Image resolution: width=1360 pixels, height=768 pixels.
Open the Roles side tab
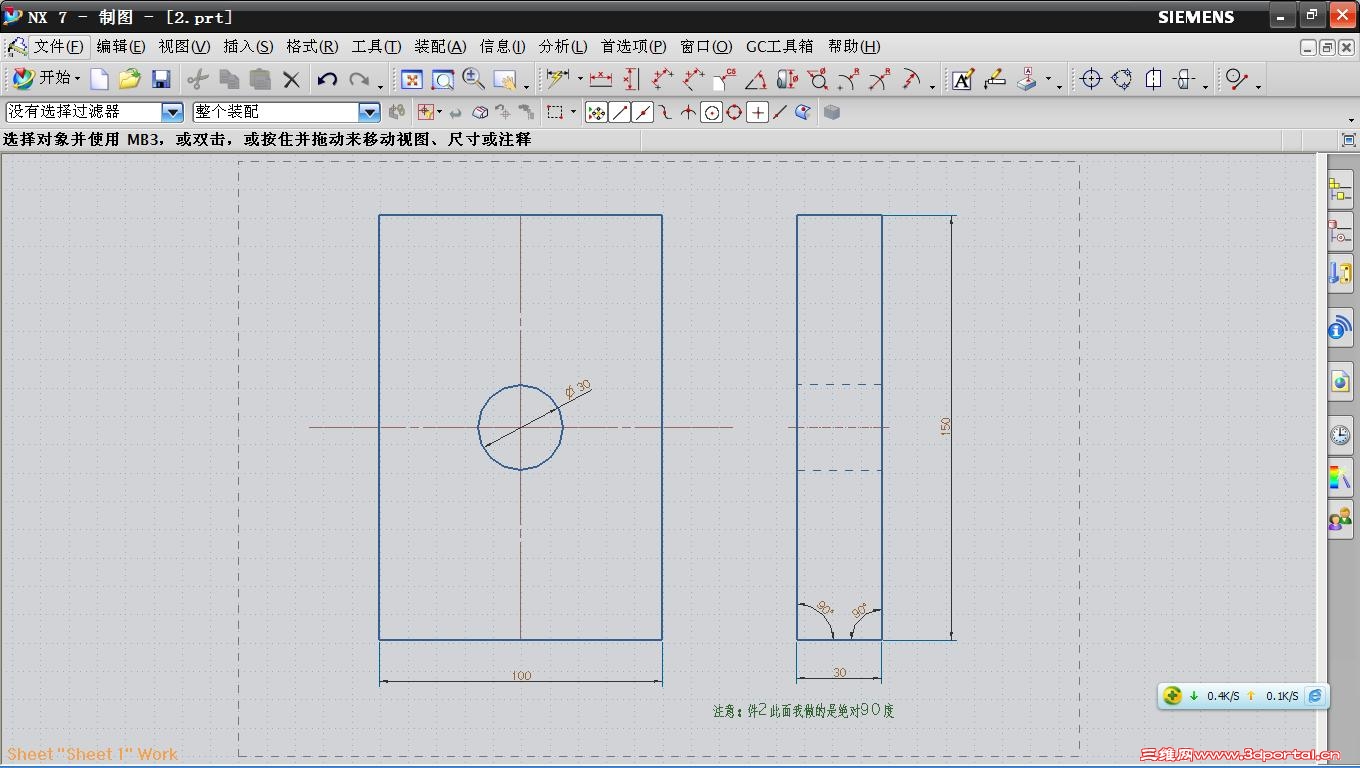[x=1340, y=520]
